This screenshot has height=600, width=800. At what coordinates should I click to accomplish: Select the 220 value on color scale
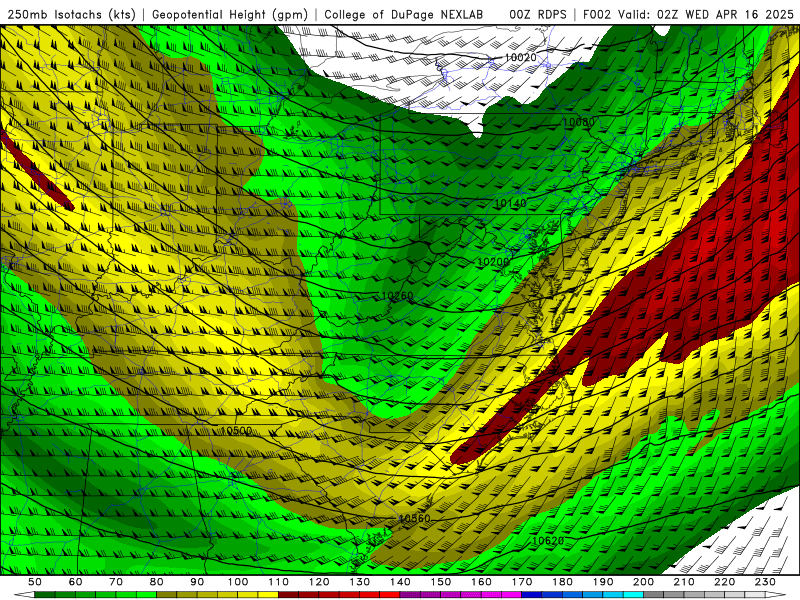pos(724,582)
